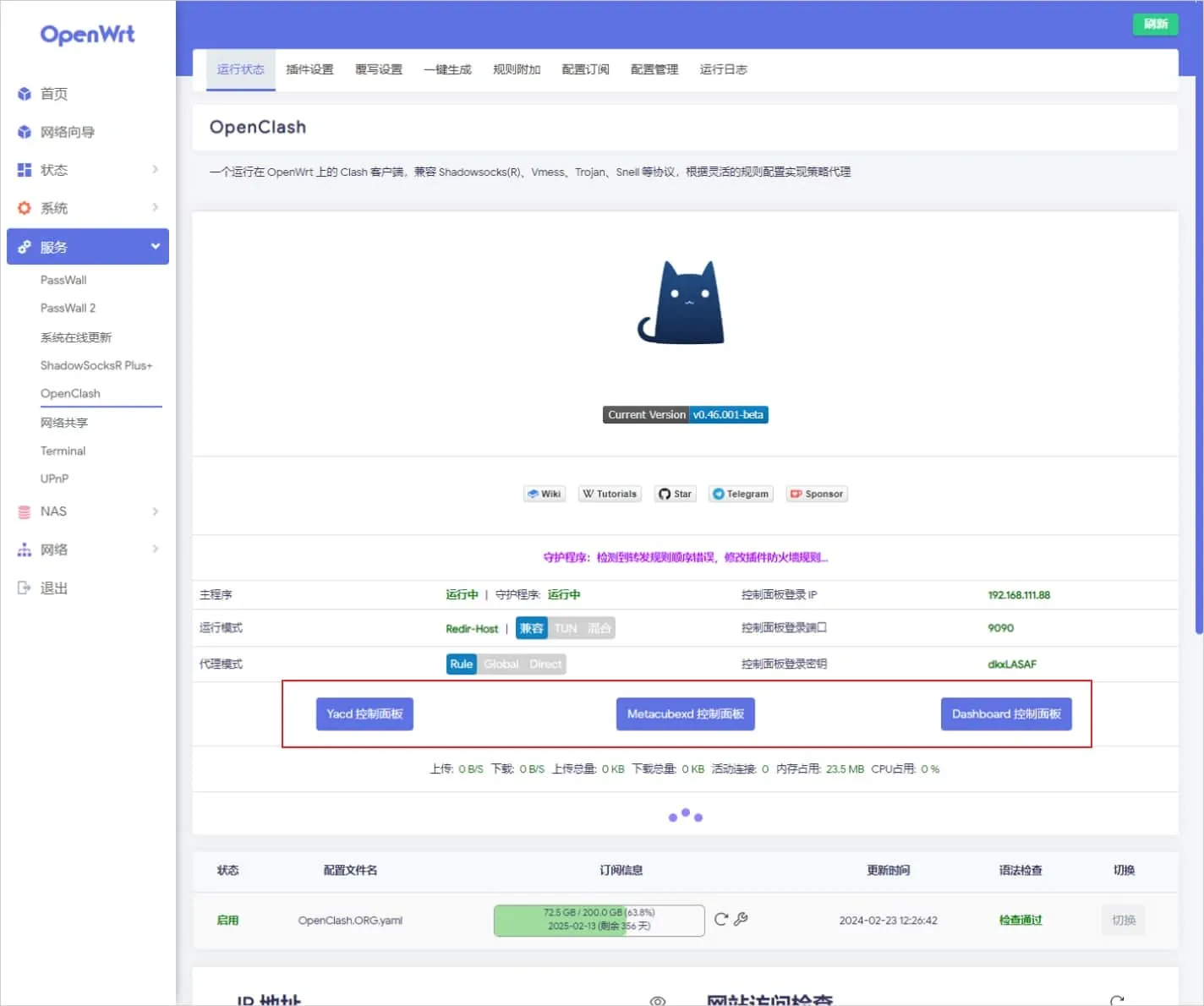1204x1006 pixels.
Task: Open Metacubexd 控制面板
Action: pos(685,714)
